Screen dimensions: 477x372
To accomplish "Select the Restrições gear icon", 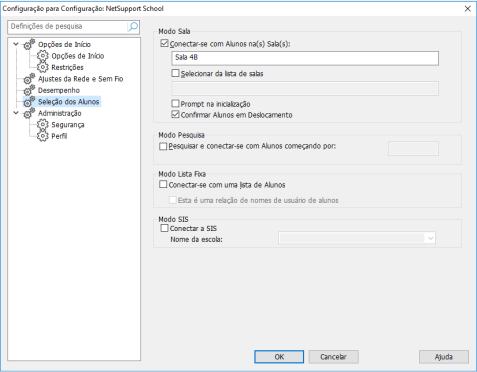I will tap(43, 67).
